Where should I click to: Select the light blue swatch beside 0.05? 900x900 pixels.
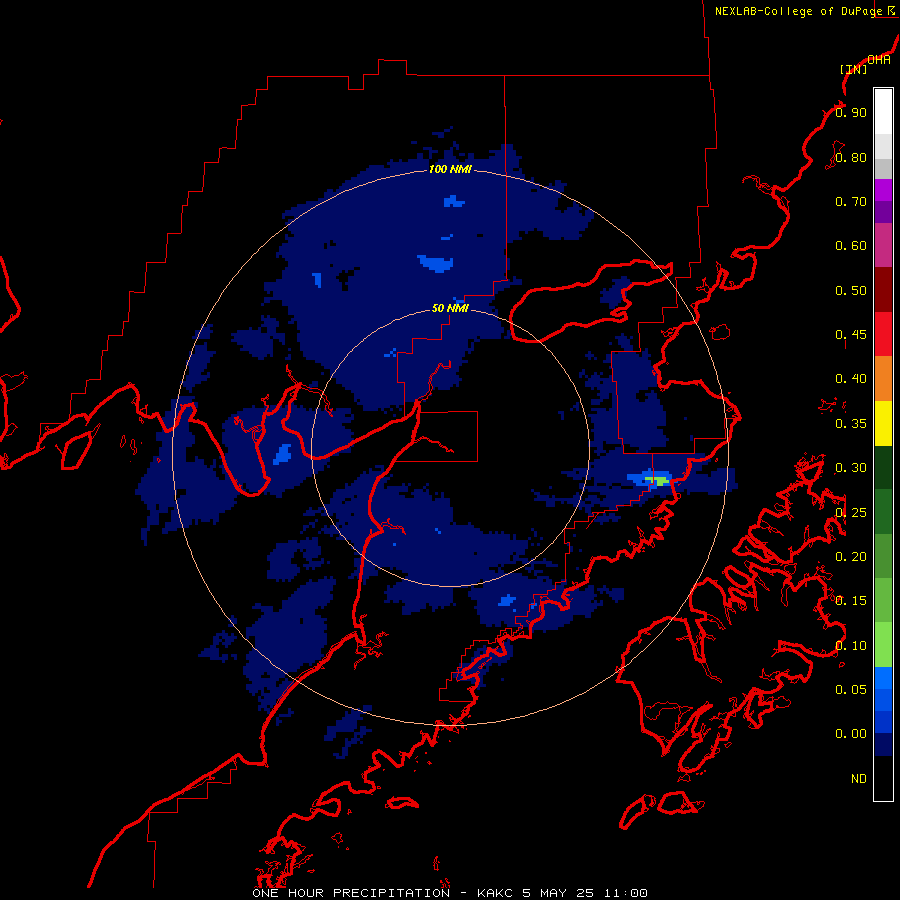(883, 678)
